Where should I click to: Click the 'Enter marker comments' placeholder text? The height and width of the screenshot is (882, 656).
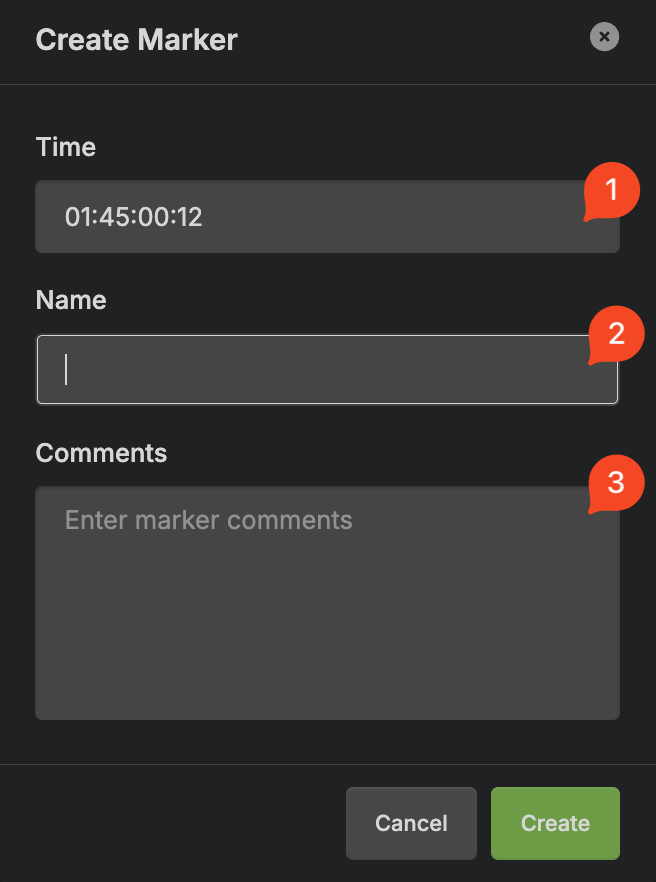[x=208, y=520]
